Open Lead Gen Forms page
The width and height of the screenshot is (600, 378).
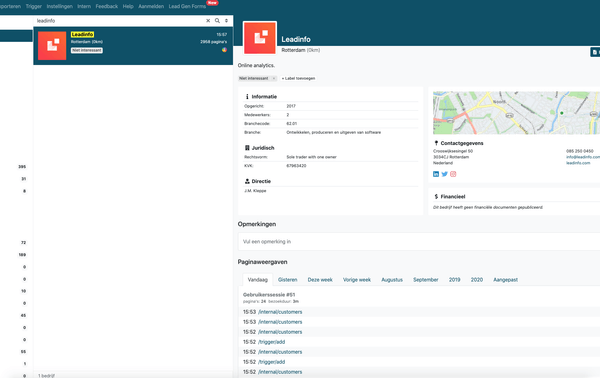pyautogui.click(x=187, y=6)
